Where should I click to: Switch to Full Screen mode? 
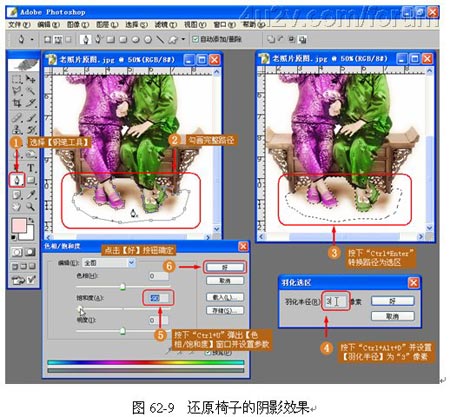coord(32,267)
